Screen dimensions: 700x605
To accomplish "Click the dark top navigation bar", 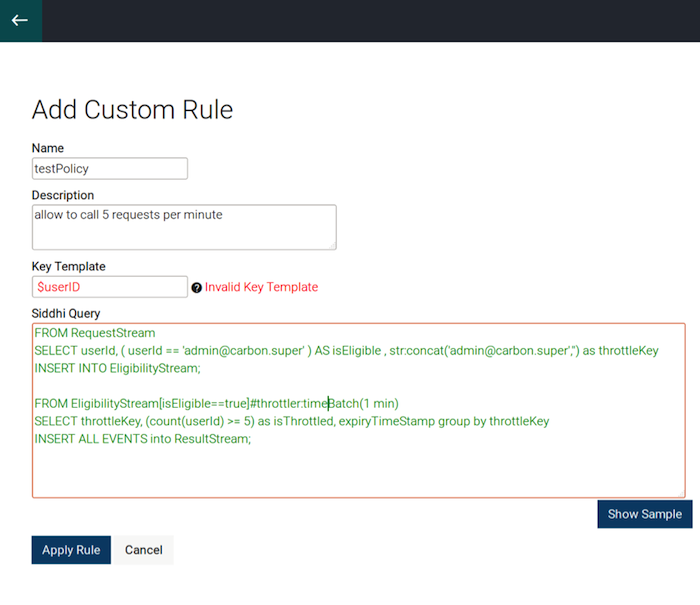I will [x=371, y=21].
